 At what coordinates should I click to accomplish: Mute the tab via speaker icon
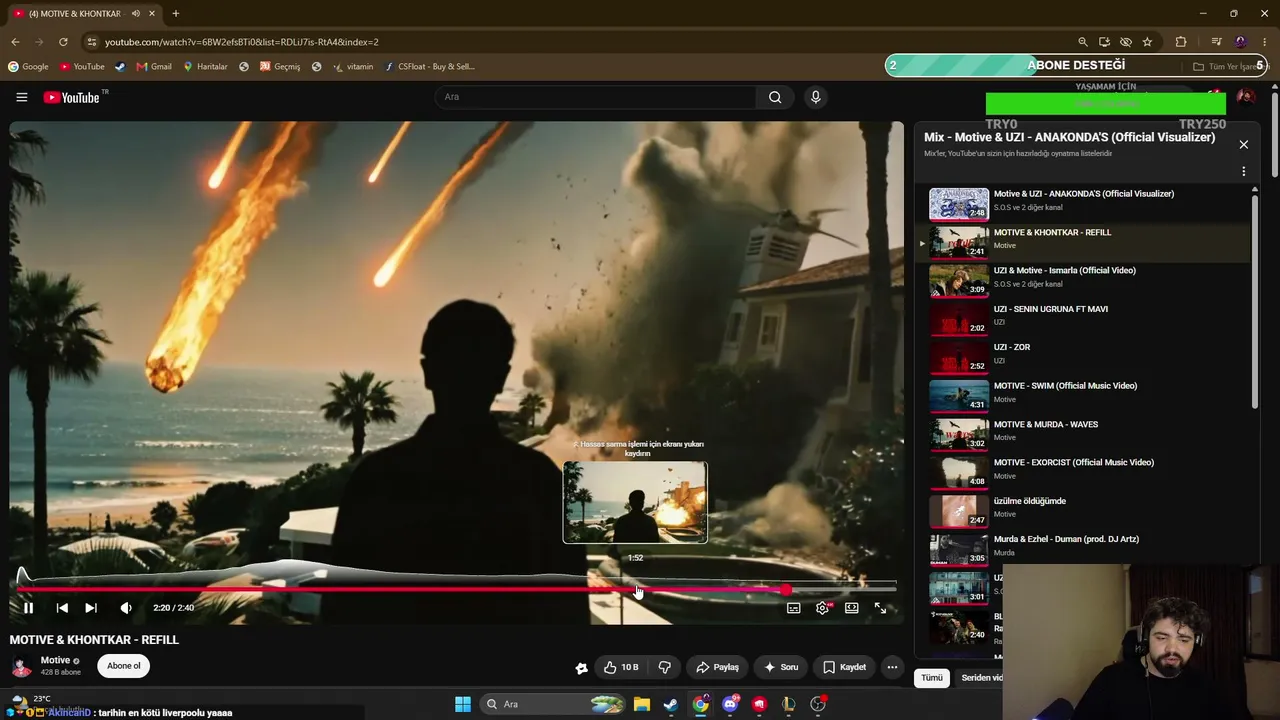[x=135, y=14]
